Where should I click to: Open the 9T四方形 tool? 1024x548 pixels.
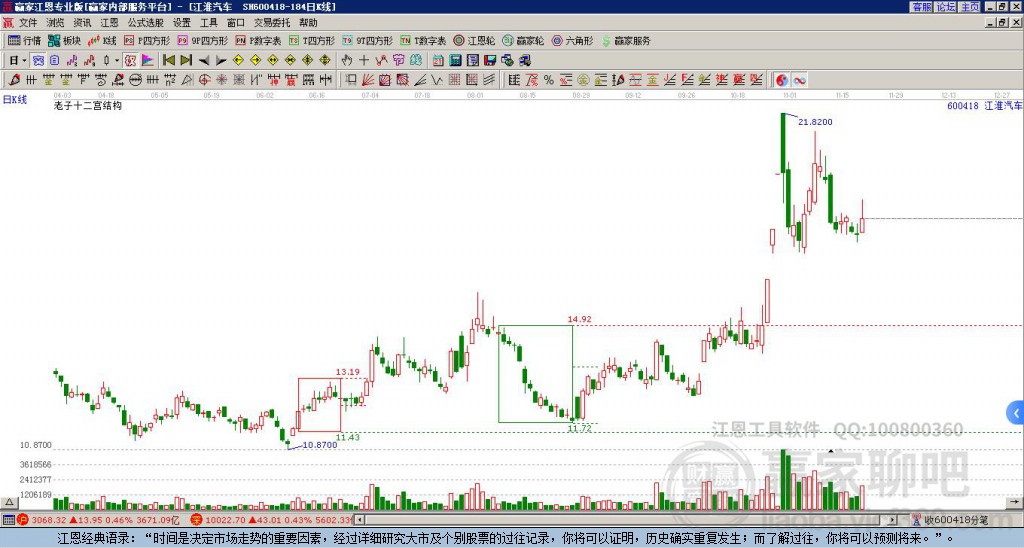pyautogui.click(x=367, y=40)
